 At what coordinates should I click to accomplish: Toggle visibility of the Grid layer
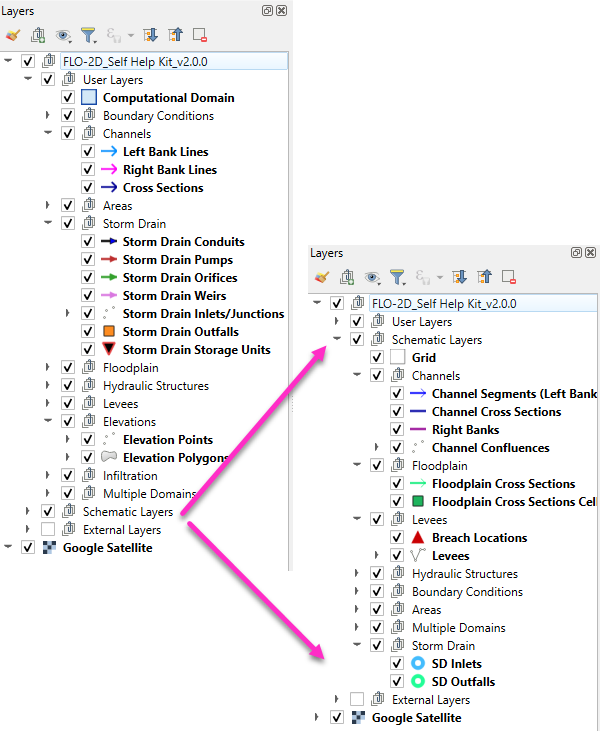pos(377,358)
